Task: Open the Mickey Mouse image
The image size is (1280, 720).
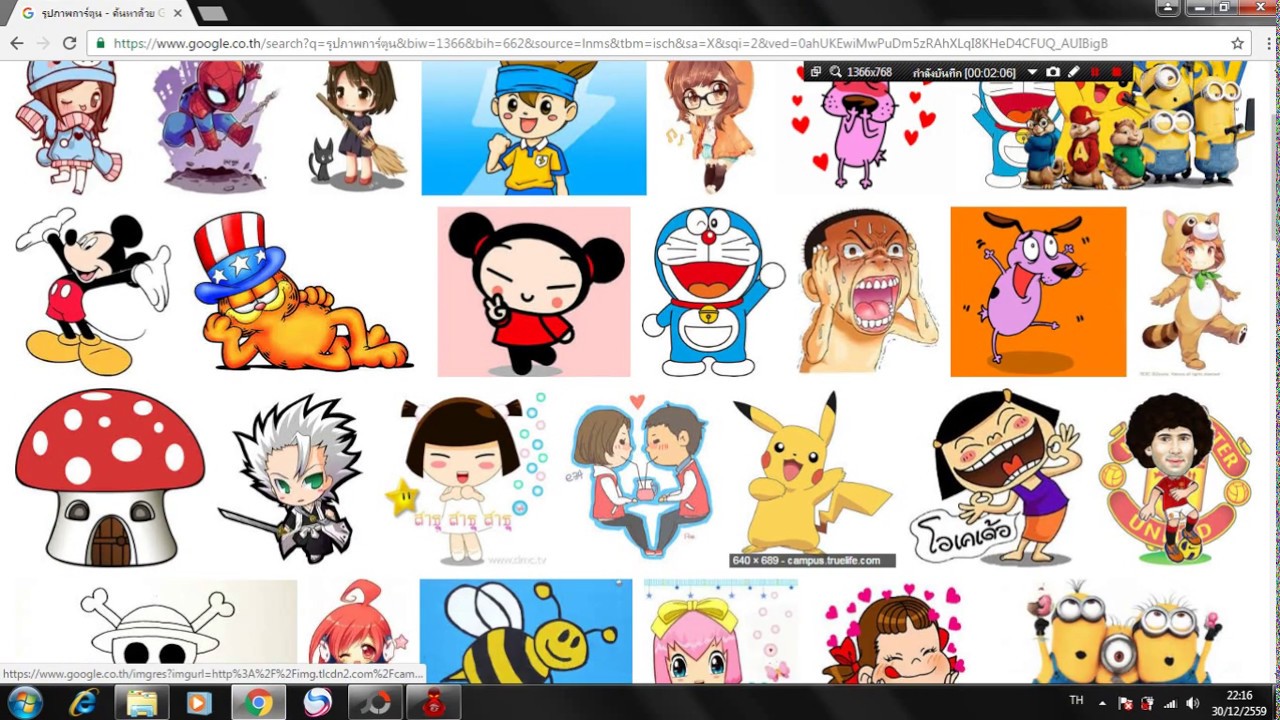Action: [92, 291]
